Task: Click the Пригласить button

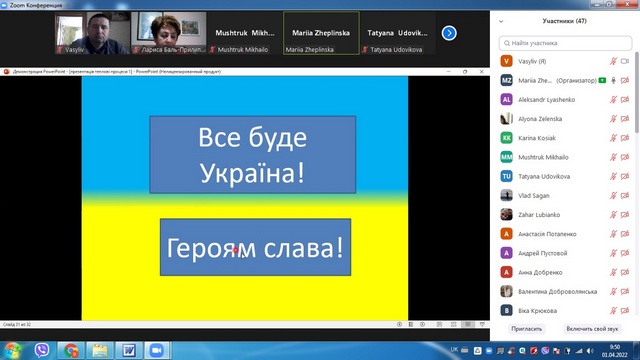Action: tap(527, 329)
